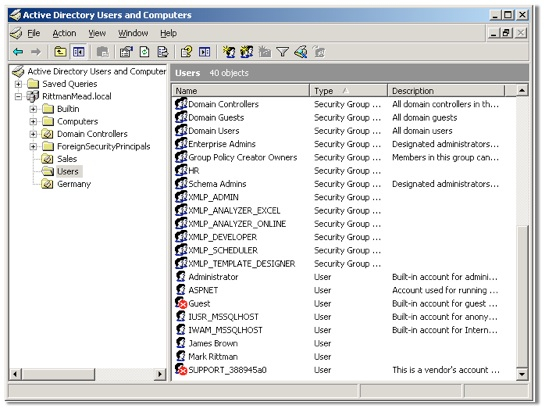
Task: Open the File menu
Action: pos(34,33)
